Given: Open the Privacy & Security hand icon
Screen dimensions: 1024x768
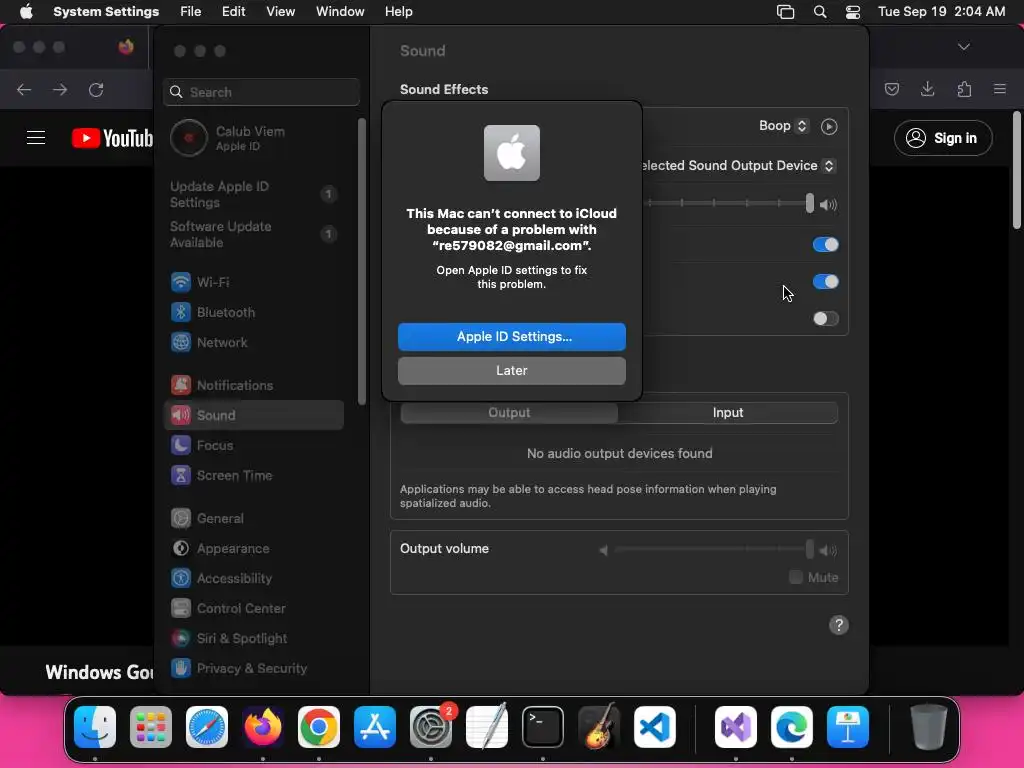Looking at the screenshot, I should point(181,668).
